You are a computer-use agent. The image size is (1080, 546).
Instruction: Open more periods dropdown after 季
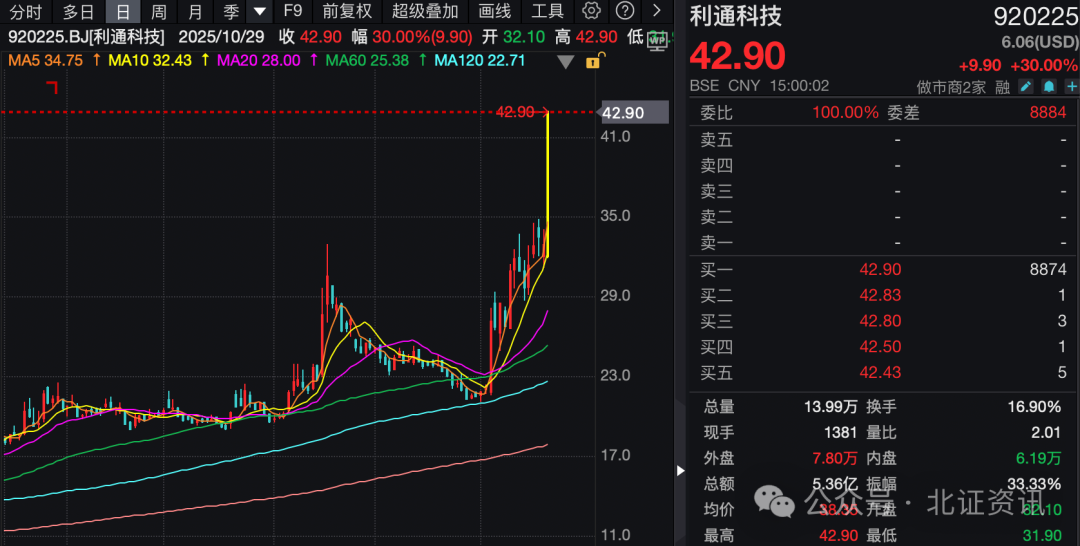259,11
